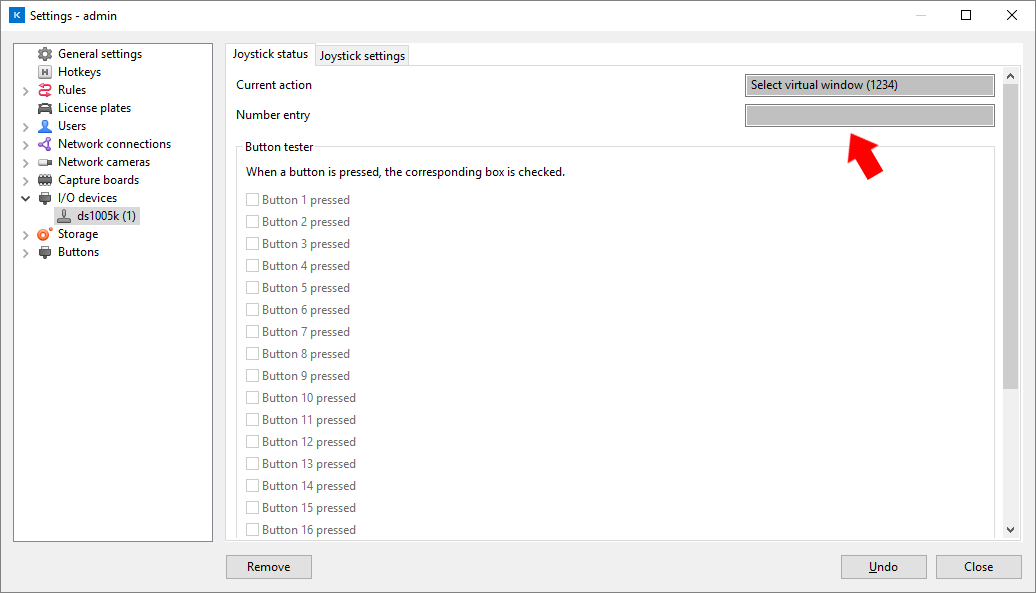Open the Storage disk icon
Screen dimensions: 1036x593
coord(45,234)
